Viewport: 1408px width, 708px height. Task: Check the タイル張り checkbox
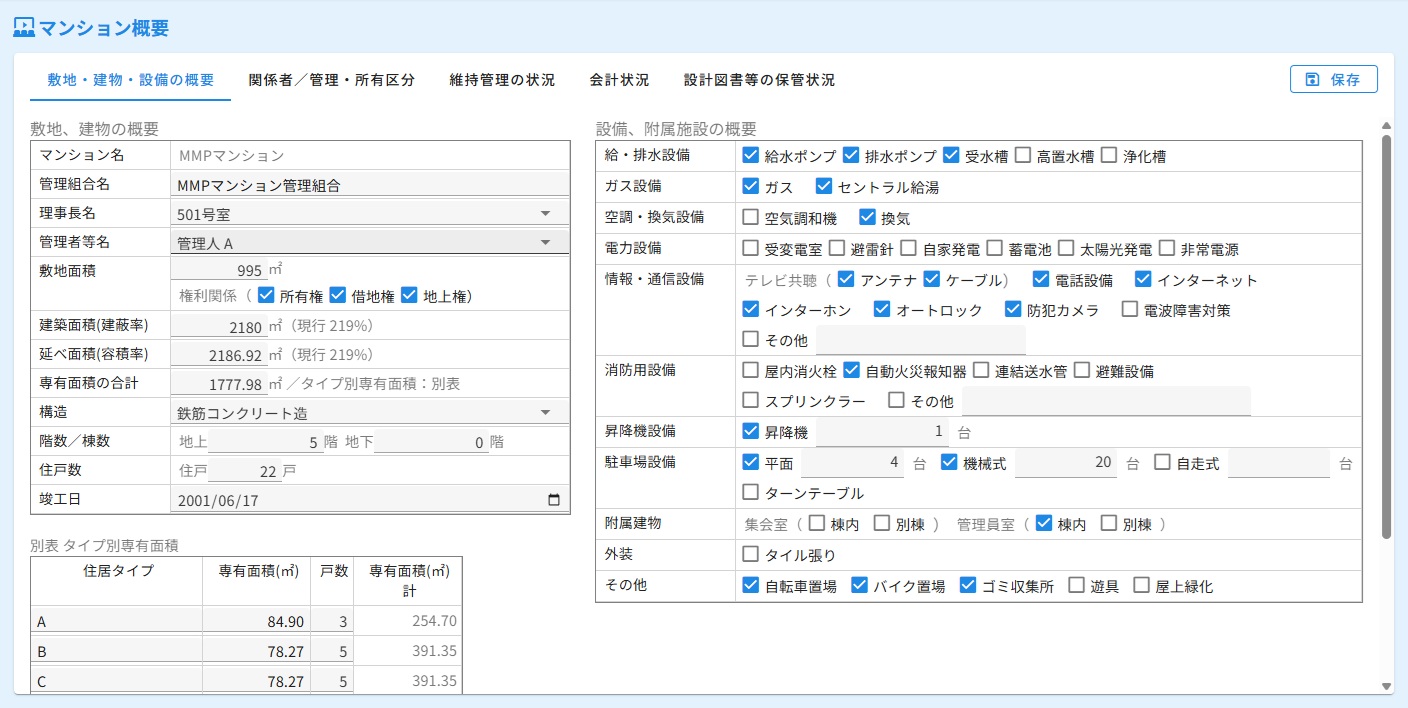[x=751, y=554]
